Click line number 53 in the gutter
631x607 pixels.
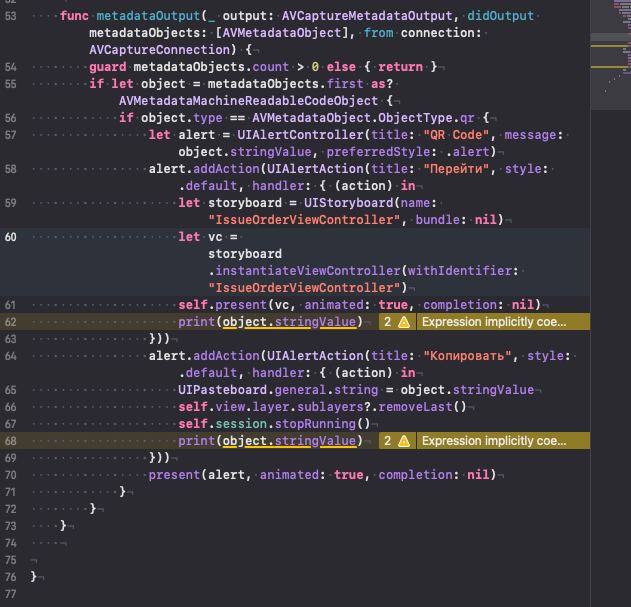click(11, 16)
